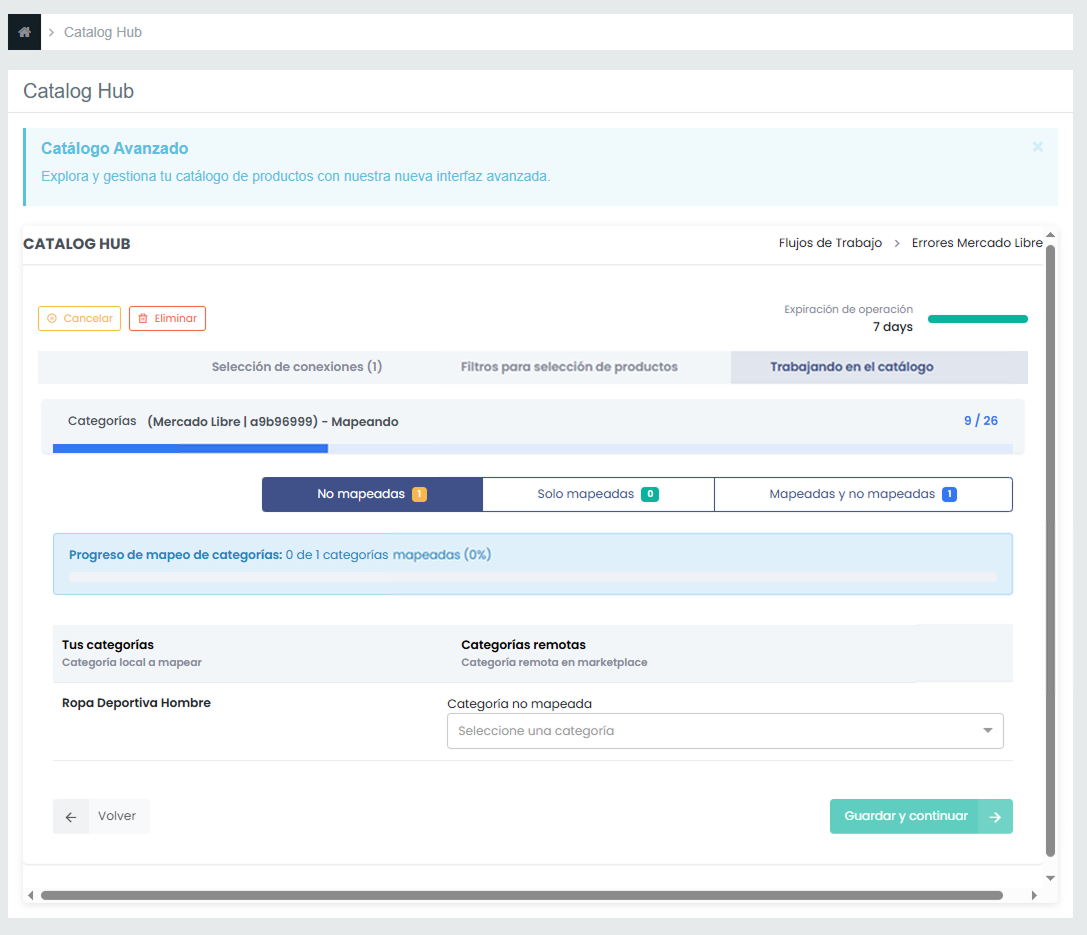Click the right arrow on Guardar y continuar
Image resolution: width=1087 pixels, height=935 pixels.
click(x=995, y=816)
